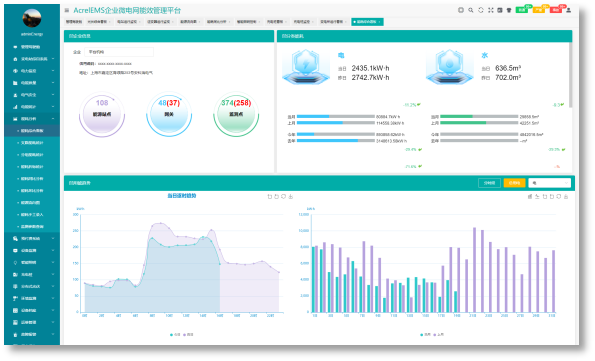Select the first submenu item under energy analysis

[32, 131]
